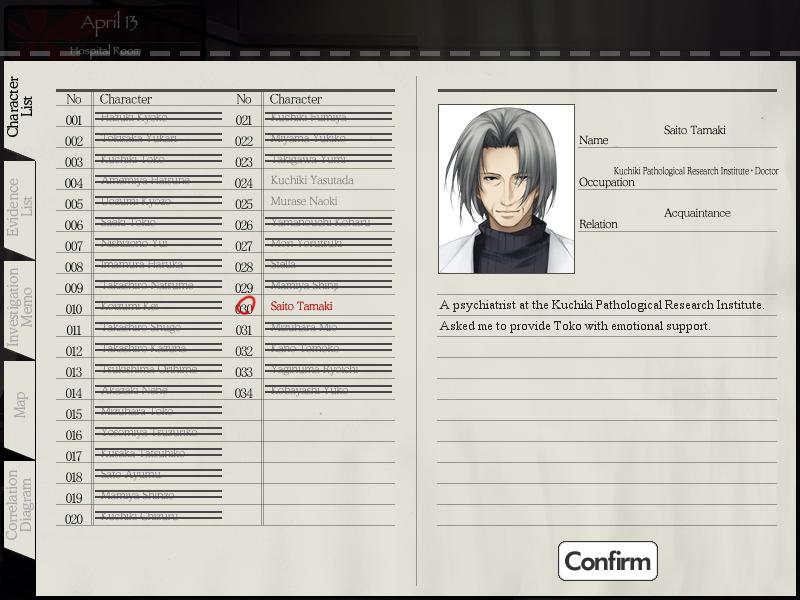The width and height of the screenshot is (800, 600).
Task: Select Saito Tamaki in the character list
Action: 301,306
